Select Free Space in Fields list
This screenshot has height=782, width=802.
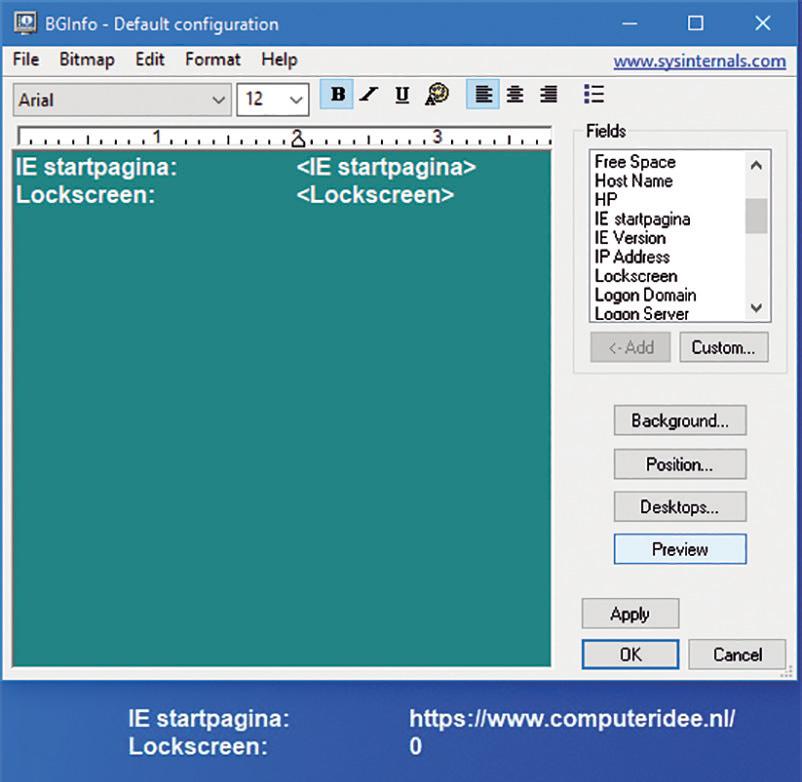pyautogui.click(x=635, y=162)
